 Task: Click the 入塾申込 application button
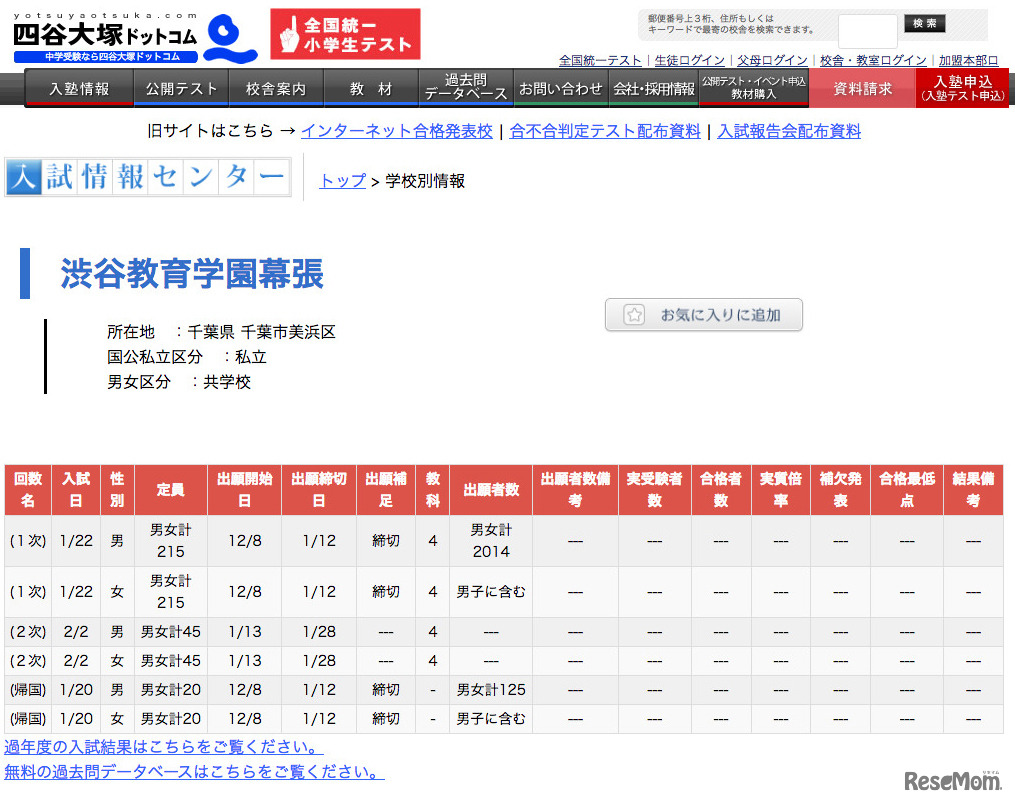point(961,89)
